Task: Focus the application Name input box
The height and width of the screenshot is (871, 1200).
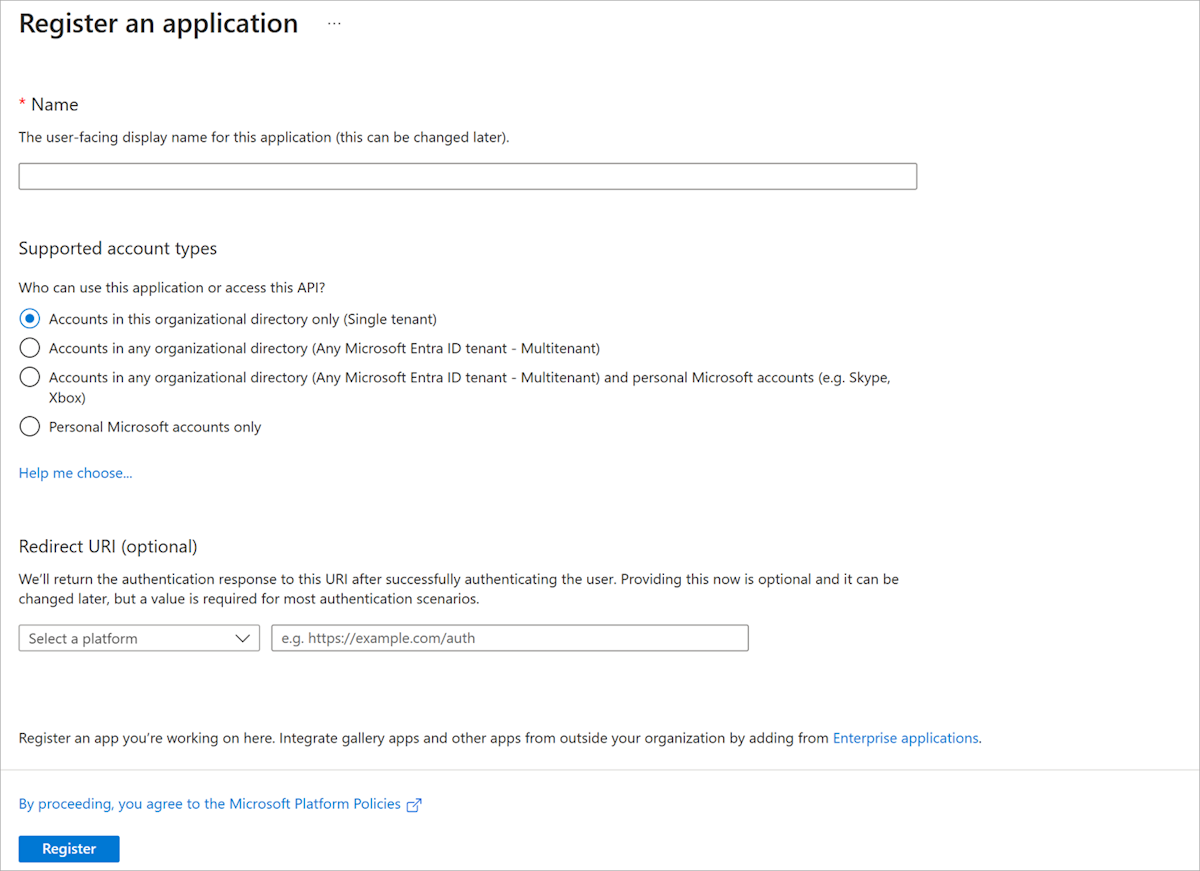Action: pyautogui.click(x=467, y=175)
